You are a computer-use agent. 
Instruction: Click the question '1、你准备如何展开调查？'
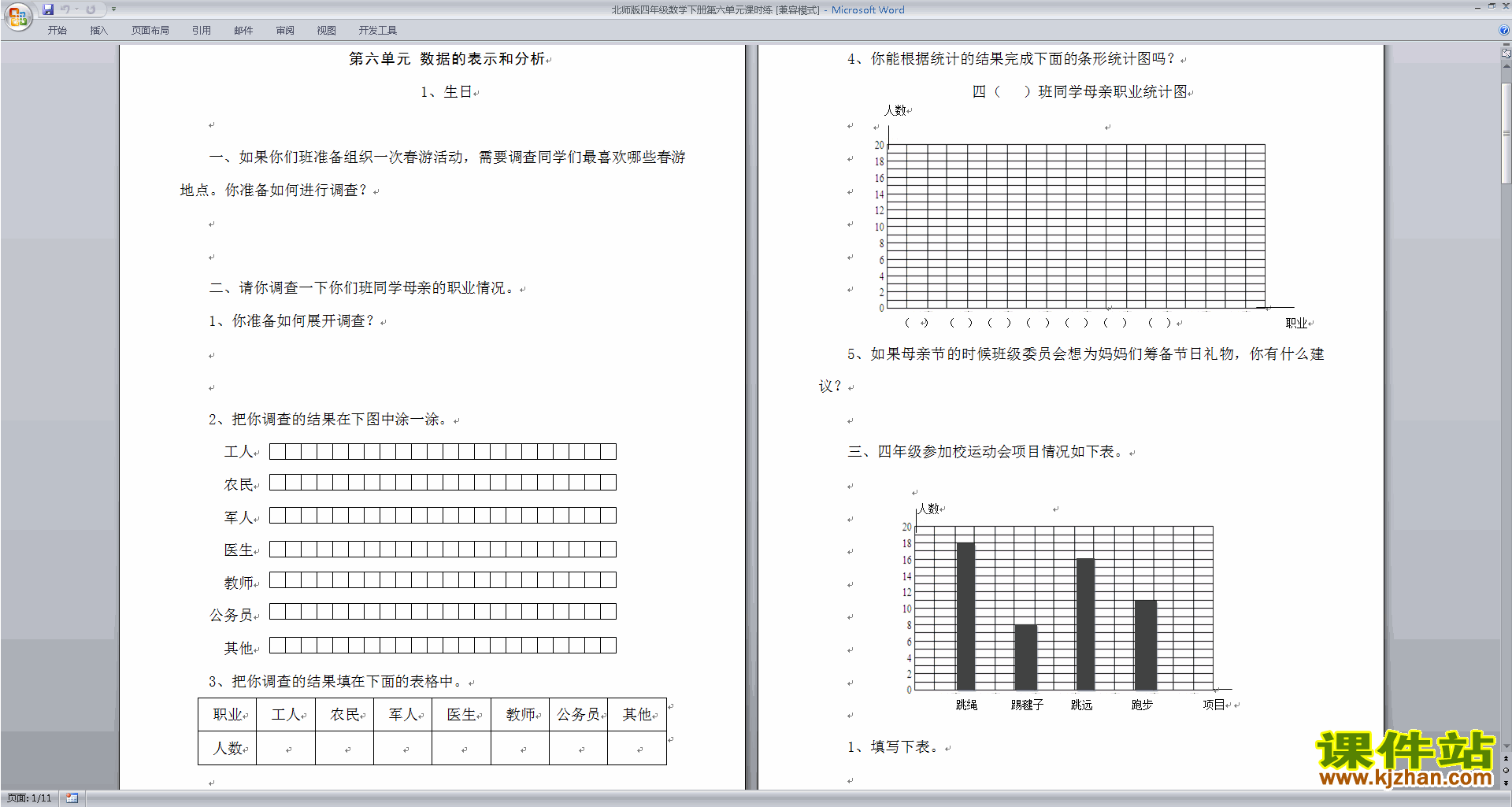pos(293,321)
